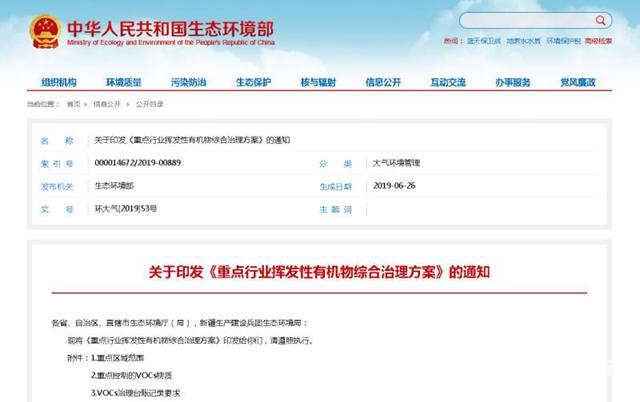Click attachment 1.重点区域范围
Image resolution: width=640 pixels, height=402 pixels.
(117, 358)
